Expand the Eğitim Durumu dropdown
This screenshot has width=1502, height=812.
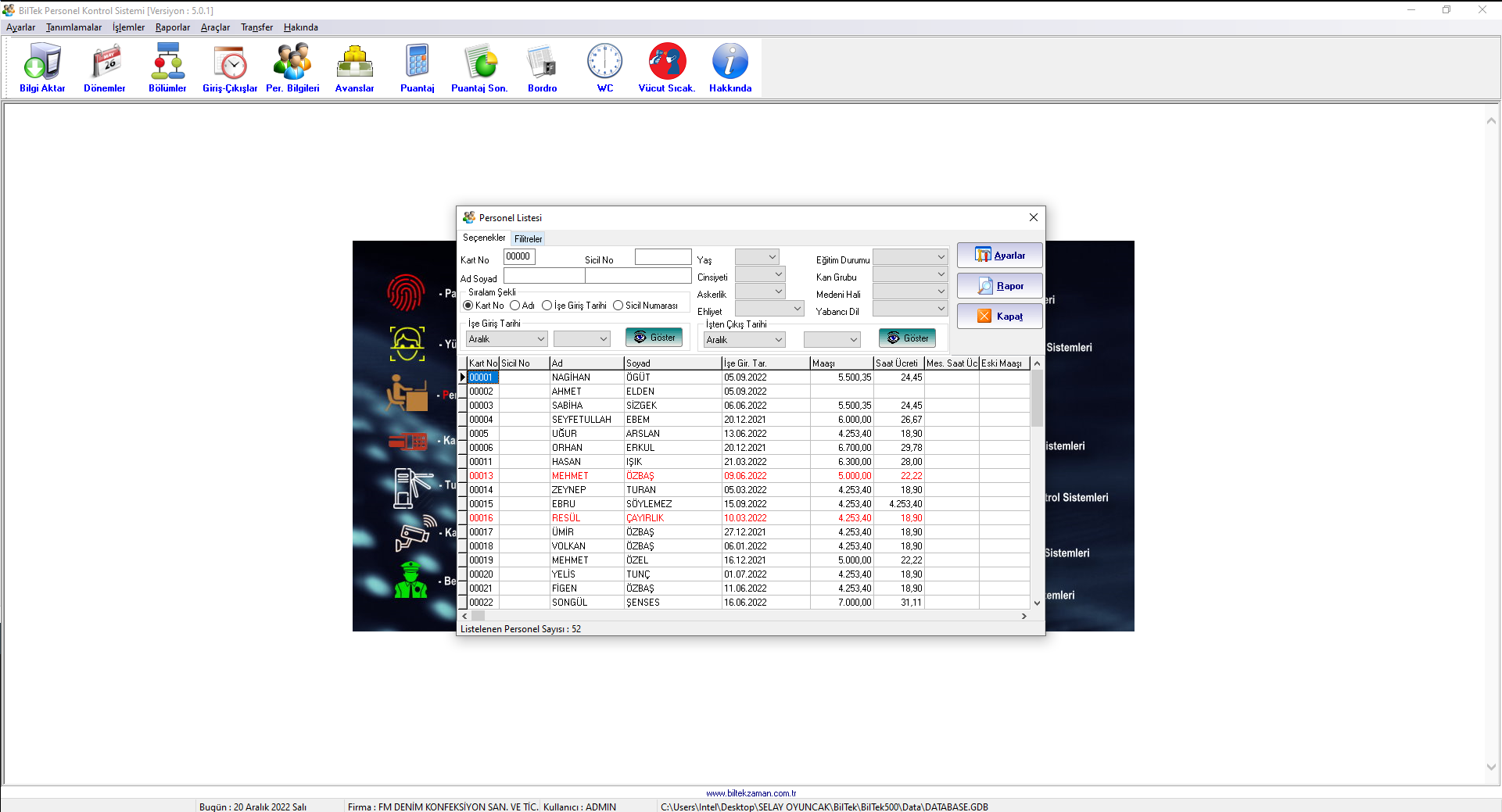(x=910, y=256)
